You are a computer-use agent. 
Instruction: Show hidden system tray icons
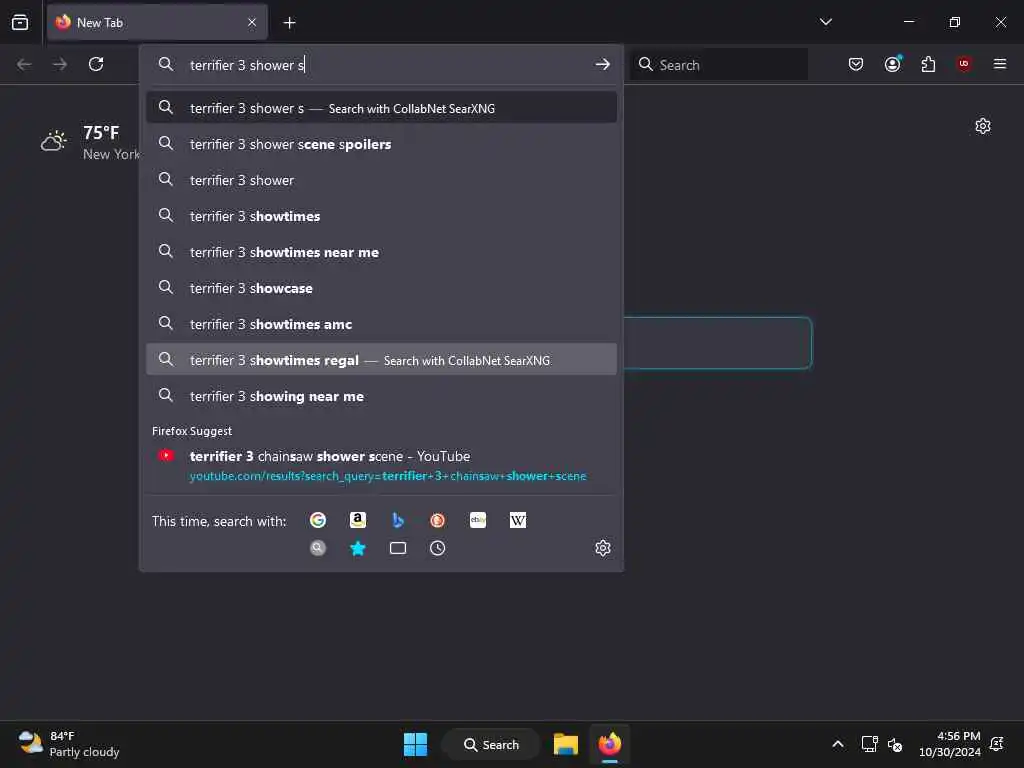tap(838, 744)
